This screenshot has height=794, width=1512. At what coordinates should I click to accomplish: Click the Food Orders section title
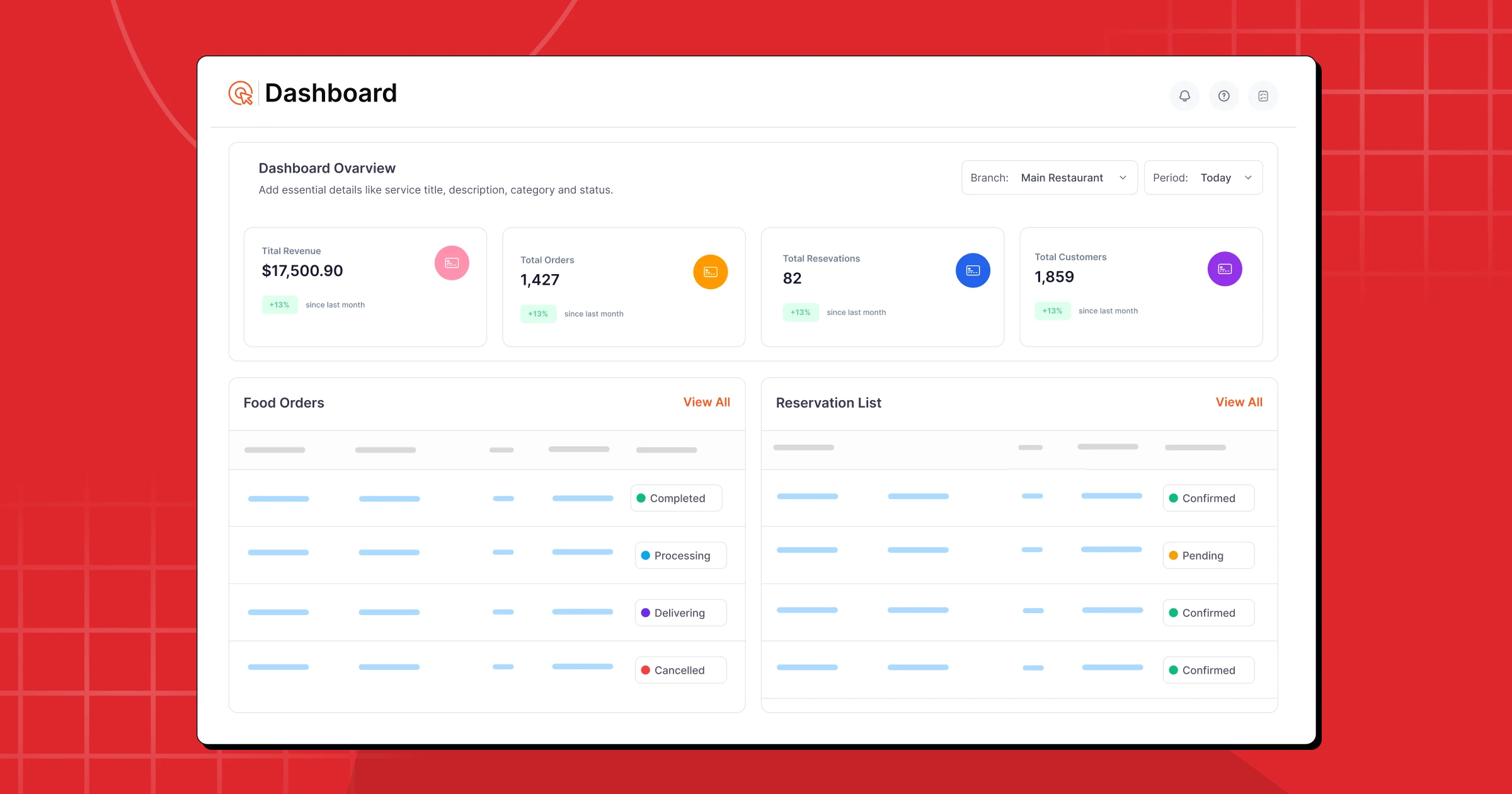click(x=283, y=403)
